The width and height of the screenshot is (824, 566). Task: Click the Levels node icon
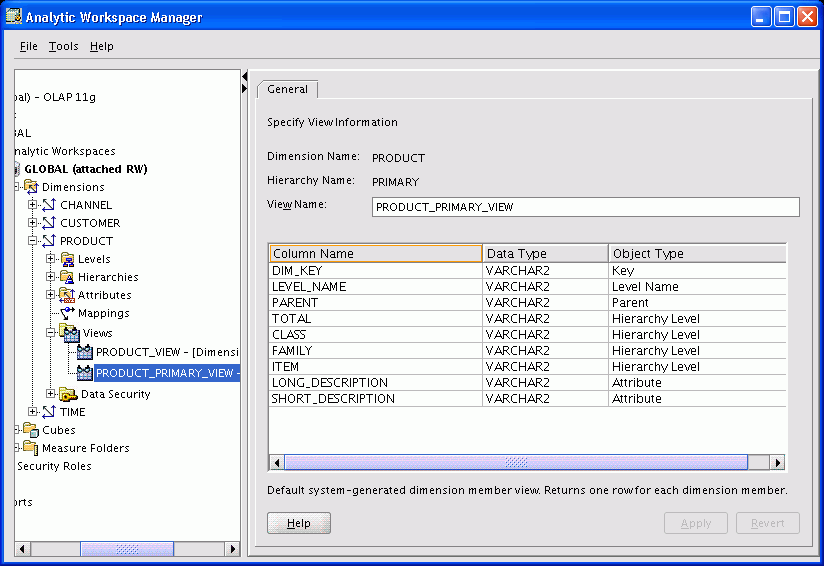(x=67, y=259)
